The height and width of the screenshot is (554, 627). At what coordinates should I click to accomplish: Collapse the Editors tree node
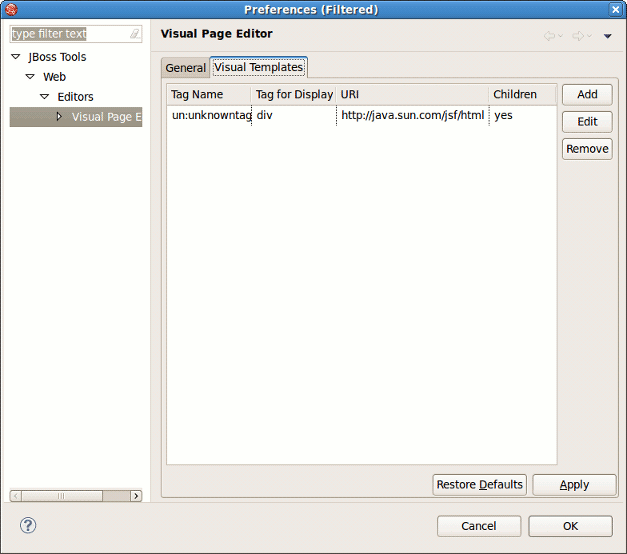44,97
